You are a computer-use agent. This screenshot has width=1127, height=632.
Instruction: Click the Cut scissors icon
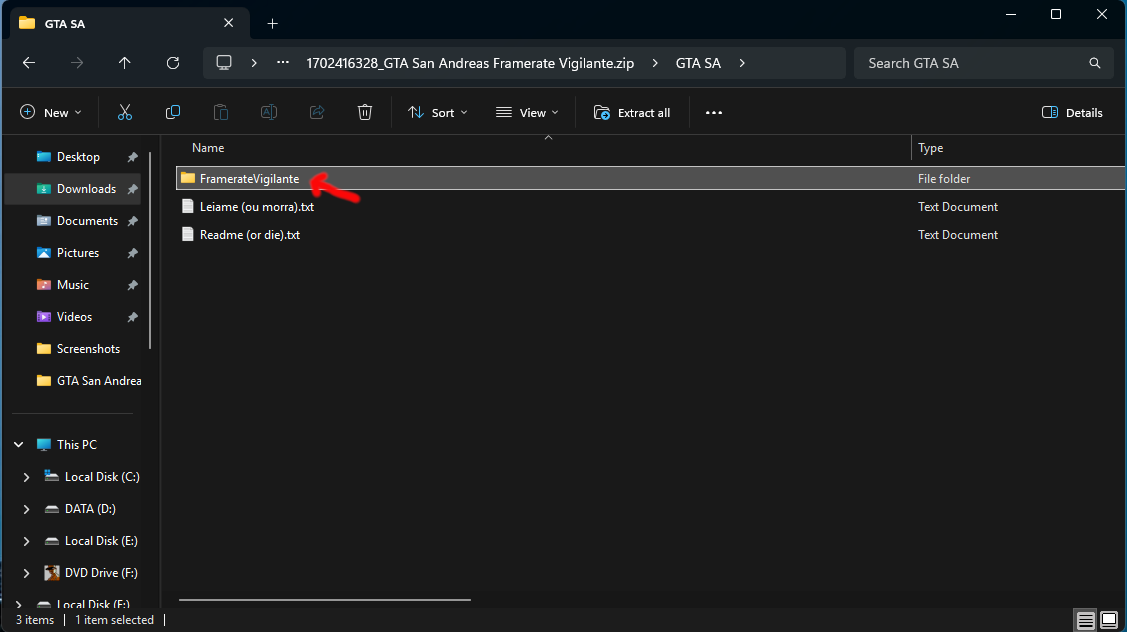click(125, 112)
